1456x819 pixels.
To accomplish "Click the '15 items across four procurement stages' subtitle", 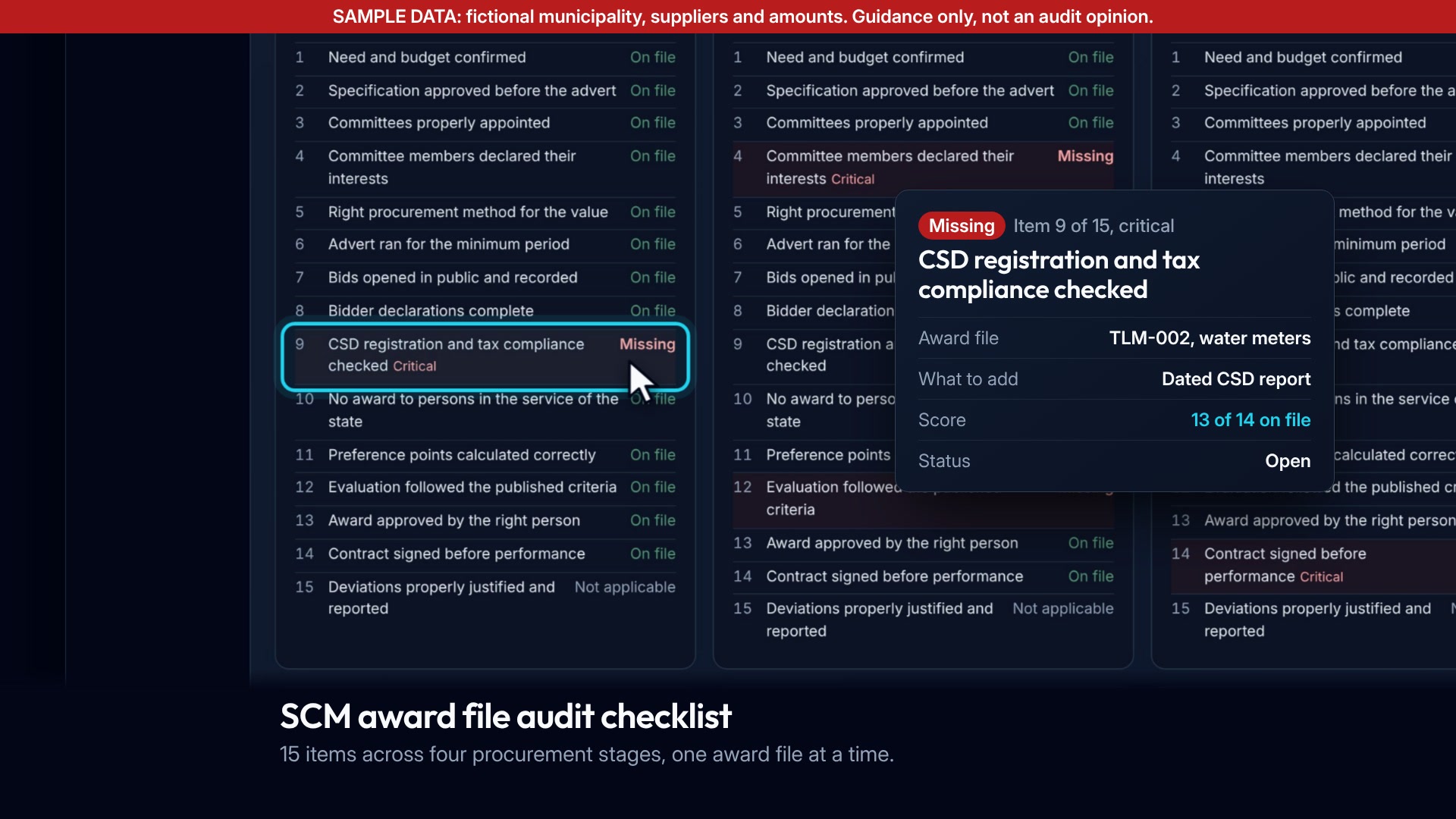I will [587, 755].
